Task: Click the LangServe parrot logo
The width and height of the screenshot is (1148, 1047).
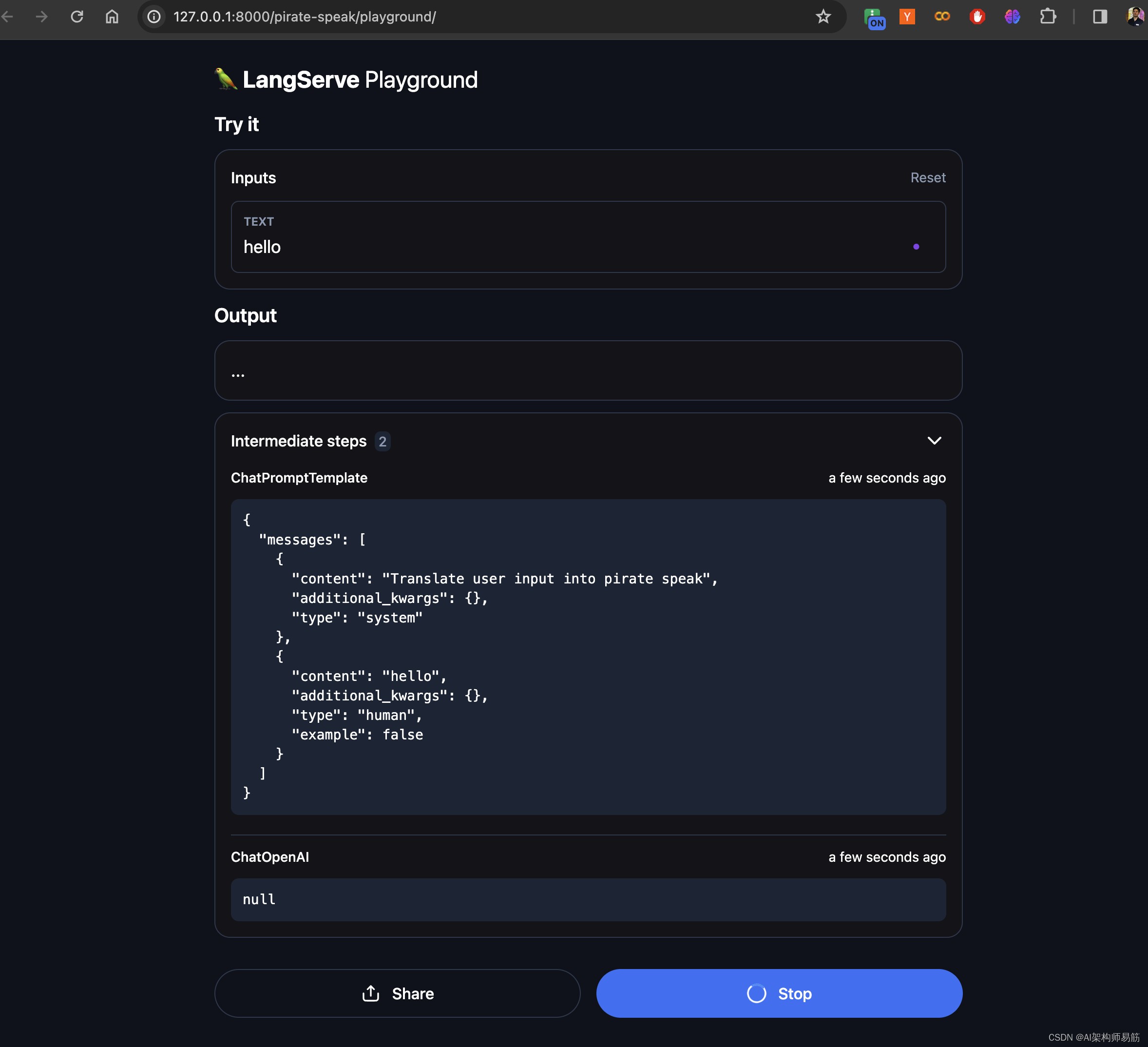Action: click(226, 79)
